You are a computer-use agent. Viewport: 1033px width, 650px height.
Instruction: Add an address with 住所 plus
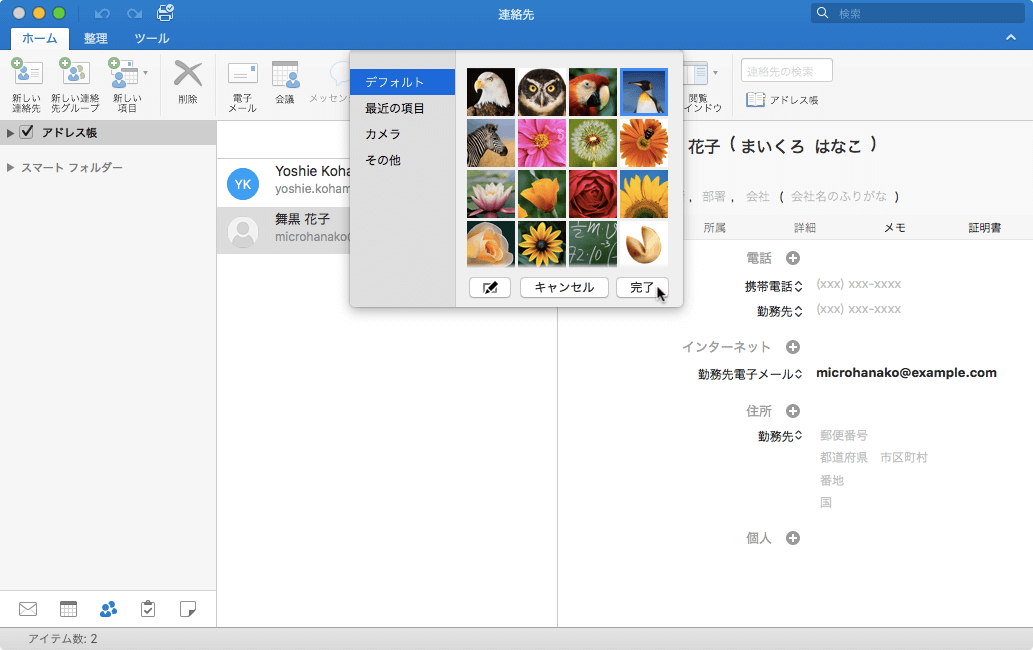pos(793,411)
